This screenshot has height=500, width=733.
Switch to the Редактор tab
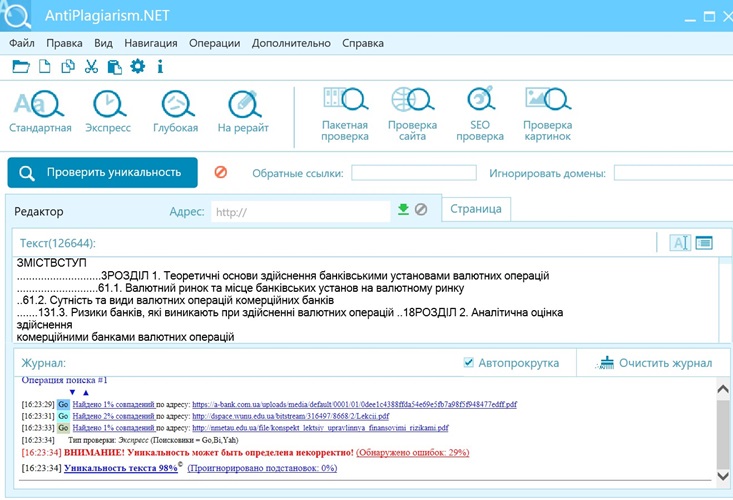[39, 212]
